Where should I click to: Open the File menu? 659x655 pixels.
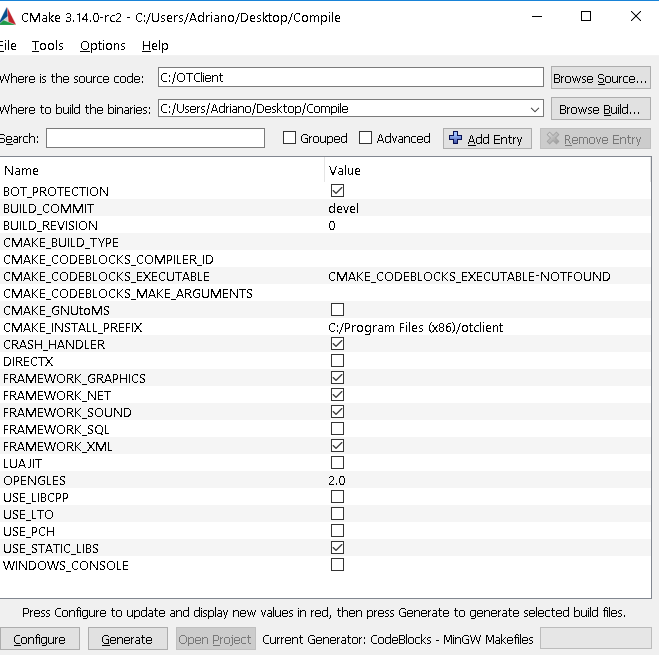tap(8, 45)
